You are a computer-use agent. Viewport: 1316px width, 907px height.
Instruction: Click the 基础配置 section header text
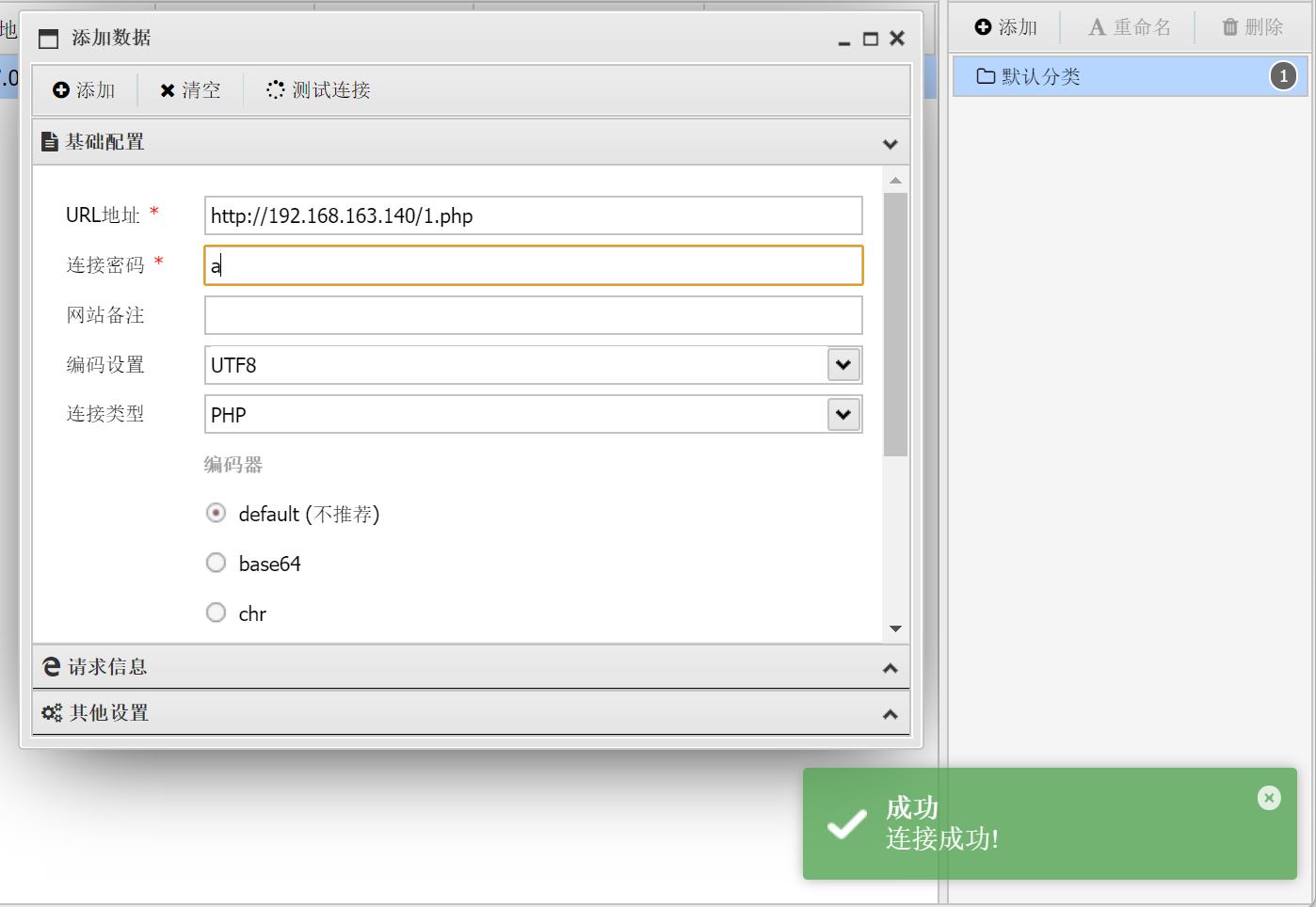click(105, 142)
